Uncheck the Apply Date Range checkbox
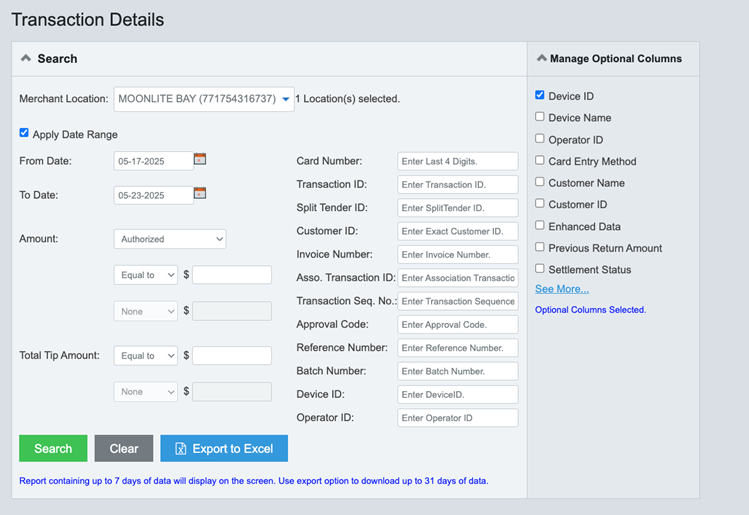The height and width of the screenshot is (515, 749). click(x=24, y=133)
